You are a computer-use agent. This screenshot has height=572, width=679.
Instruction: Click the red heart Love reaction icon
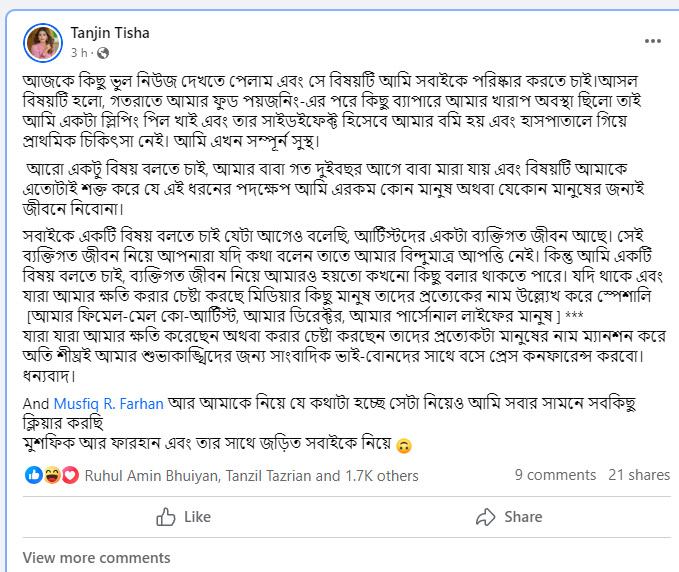[69, 475]
